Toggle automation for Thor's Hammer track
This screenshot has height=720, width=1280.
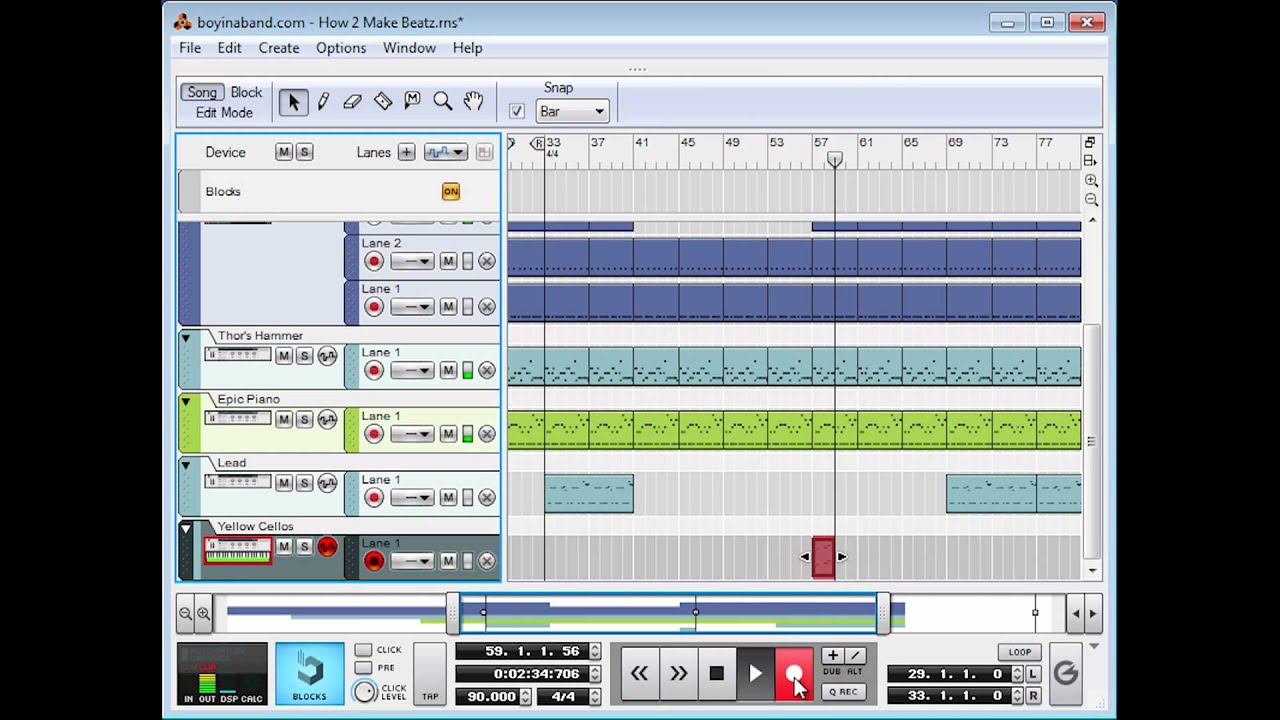point(327,356)
